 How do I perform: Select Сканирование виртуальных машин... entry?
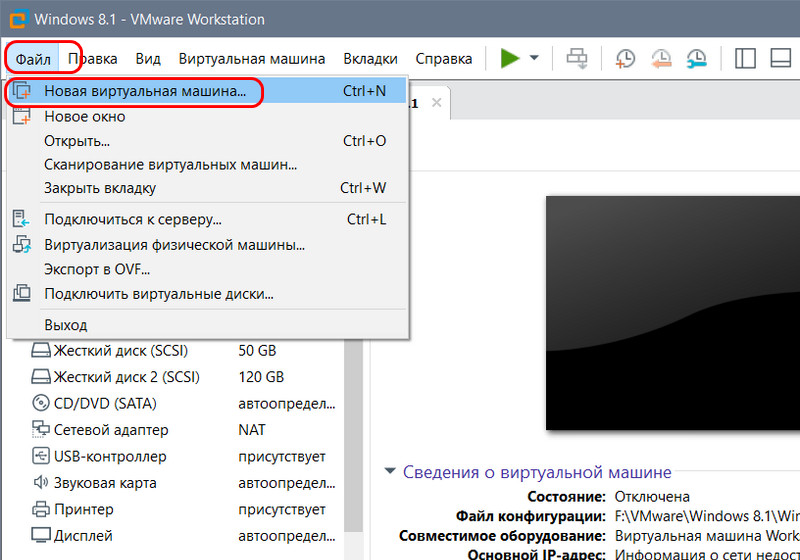pyautogui.click(x=207, y=165)
